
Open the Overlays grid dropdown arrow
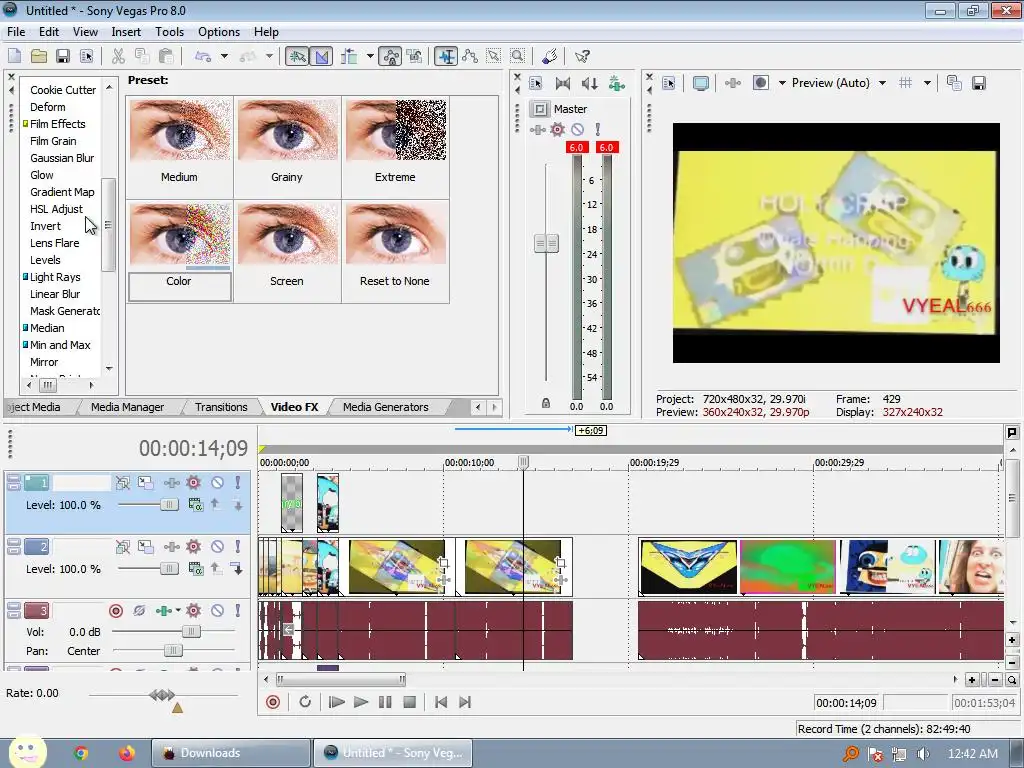point(927,83)
